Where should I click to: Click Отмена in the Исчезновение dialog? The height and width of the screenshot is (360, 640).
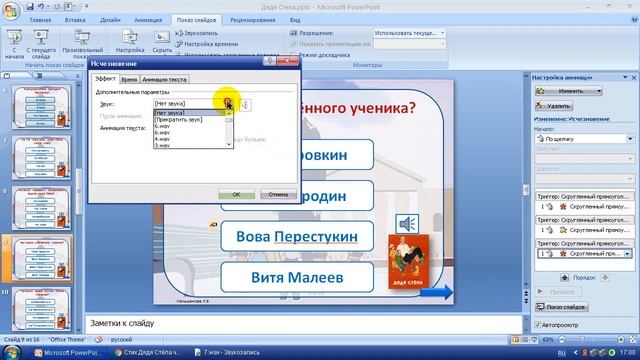pyautogui.click(x=278, y=194)
